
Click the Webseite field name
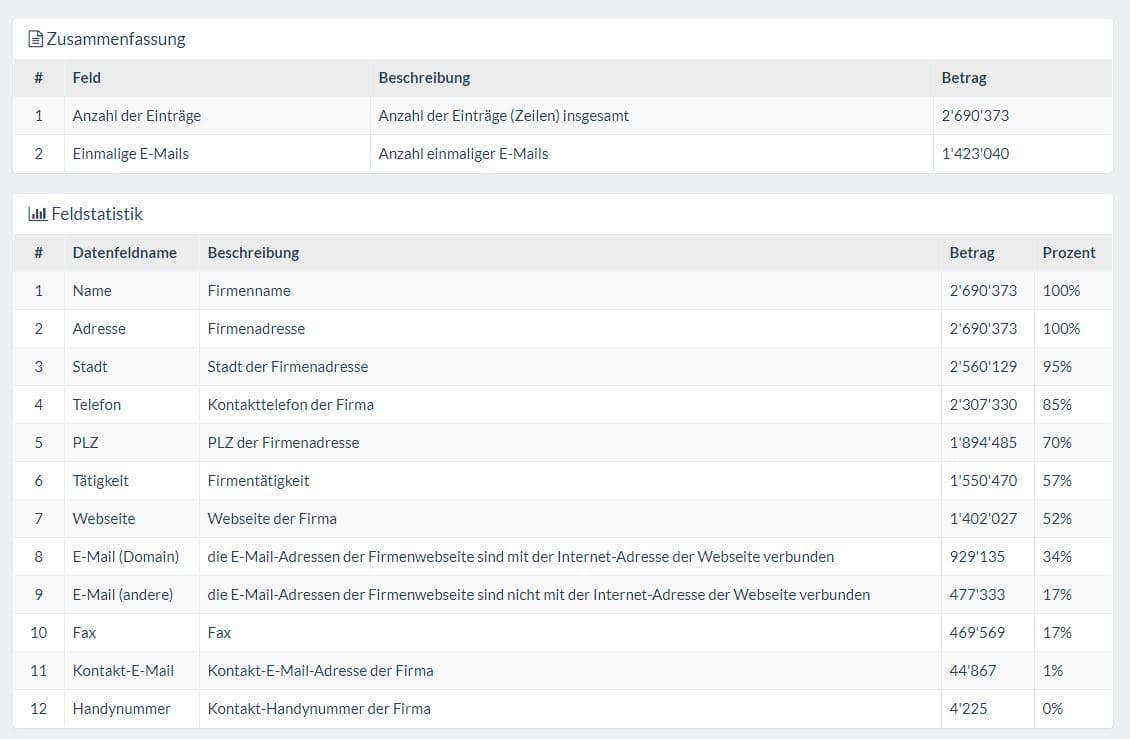coord(104,519)
